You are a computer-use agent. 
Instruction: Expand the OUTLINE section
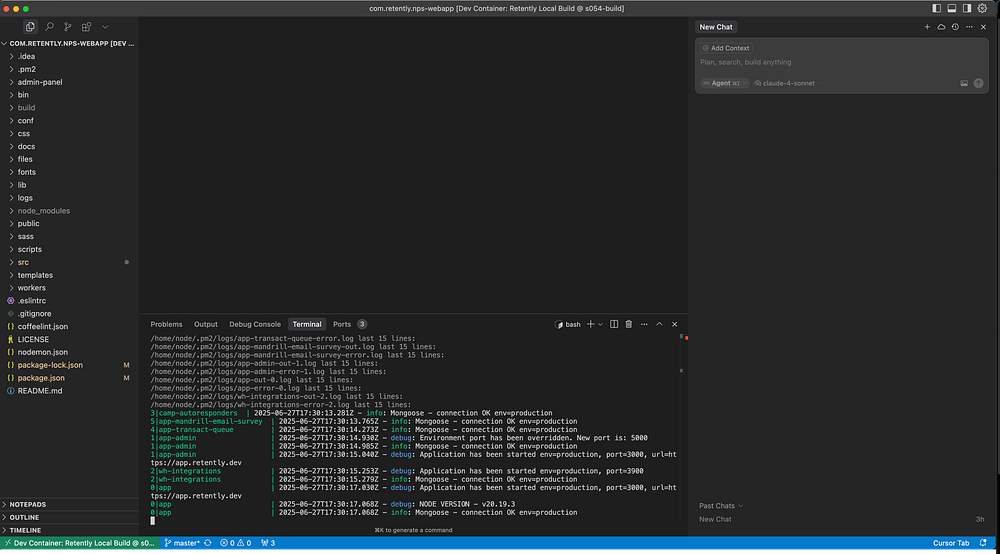point(25,517)
